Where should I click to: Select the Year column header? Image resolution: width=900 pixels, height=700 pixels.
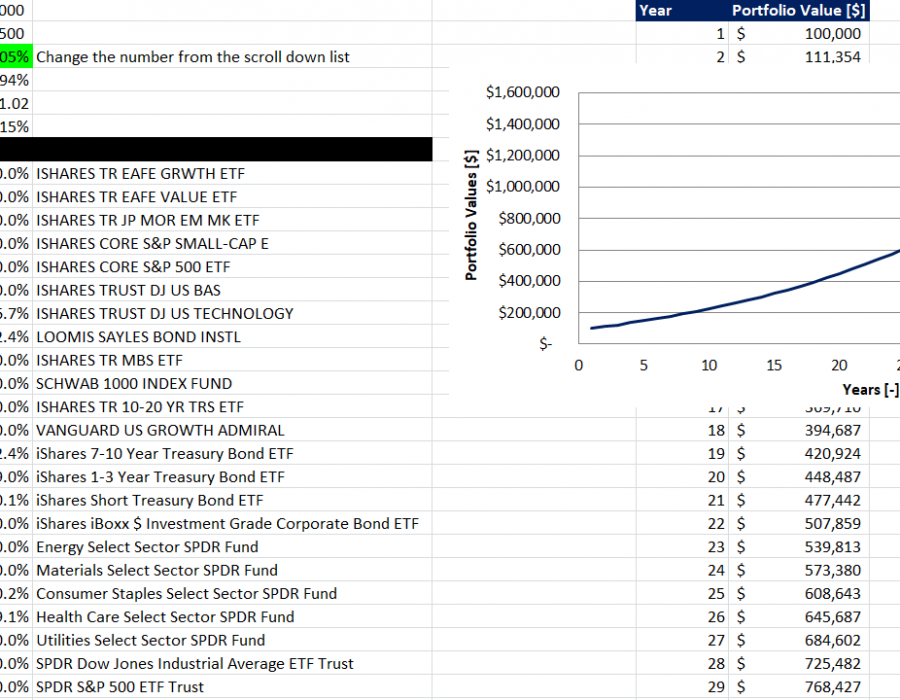pyautogui.click(x=656, y=10)
